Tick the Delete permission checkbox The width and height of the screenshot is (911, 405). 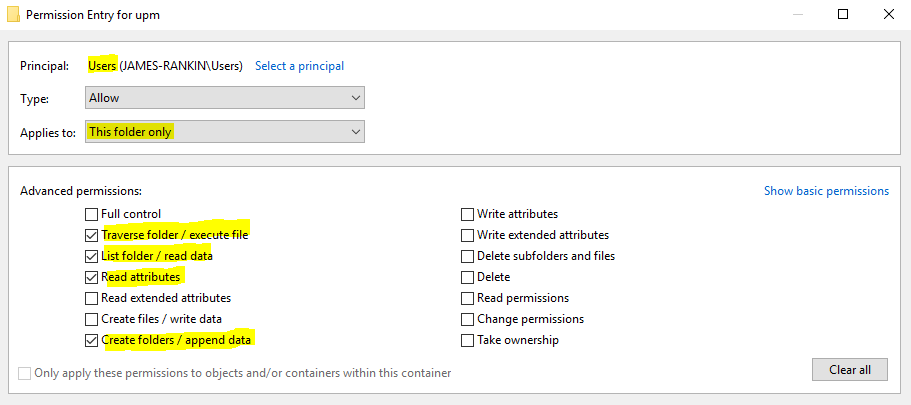(467, 277)
